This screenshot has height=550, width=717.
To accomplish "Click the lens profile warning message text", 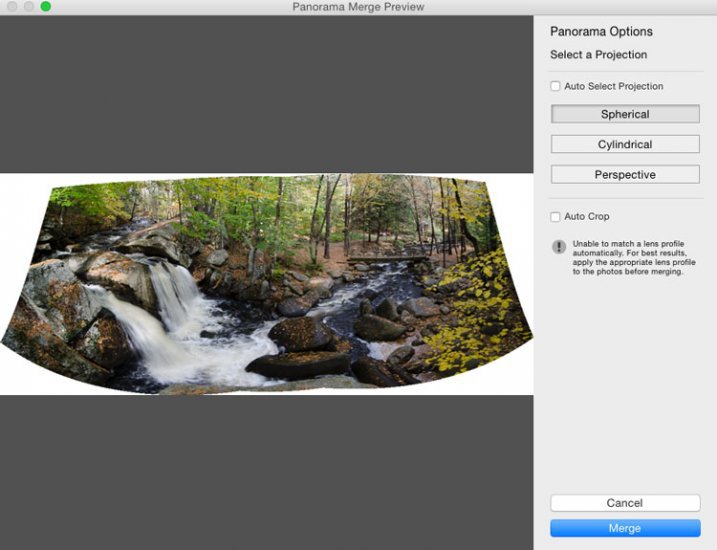I will [627, 258].
